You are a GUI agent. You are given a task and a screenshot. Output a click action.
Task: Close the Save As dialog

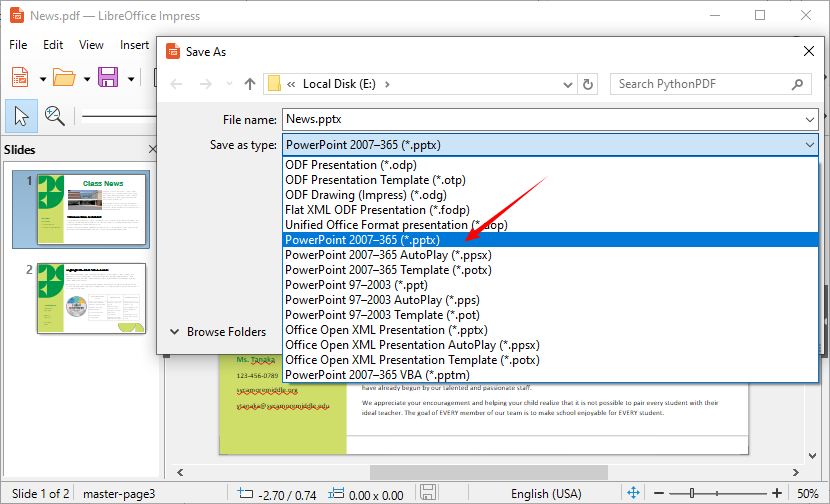pyautogui.click(x=808, y=51)
